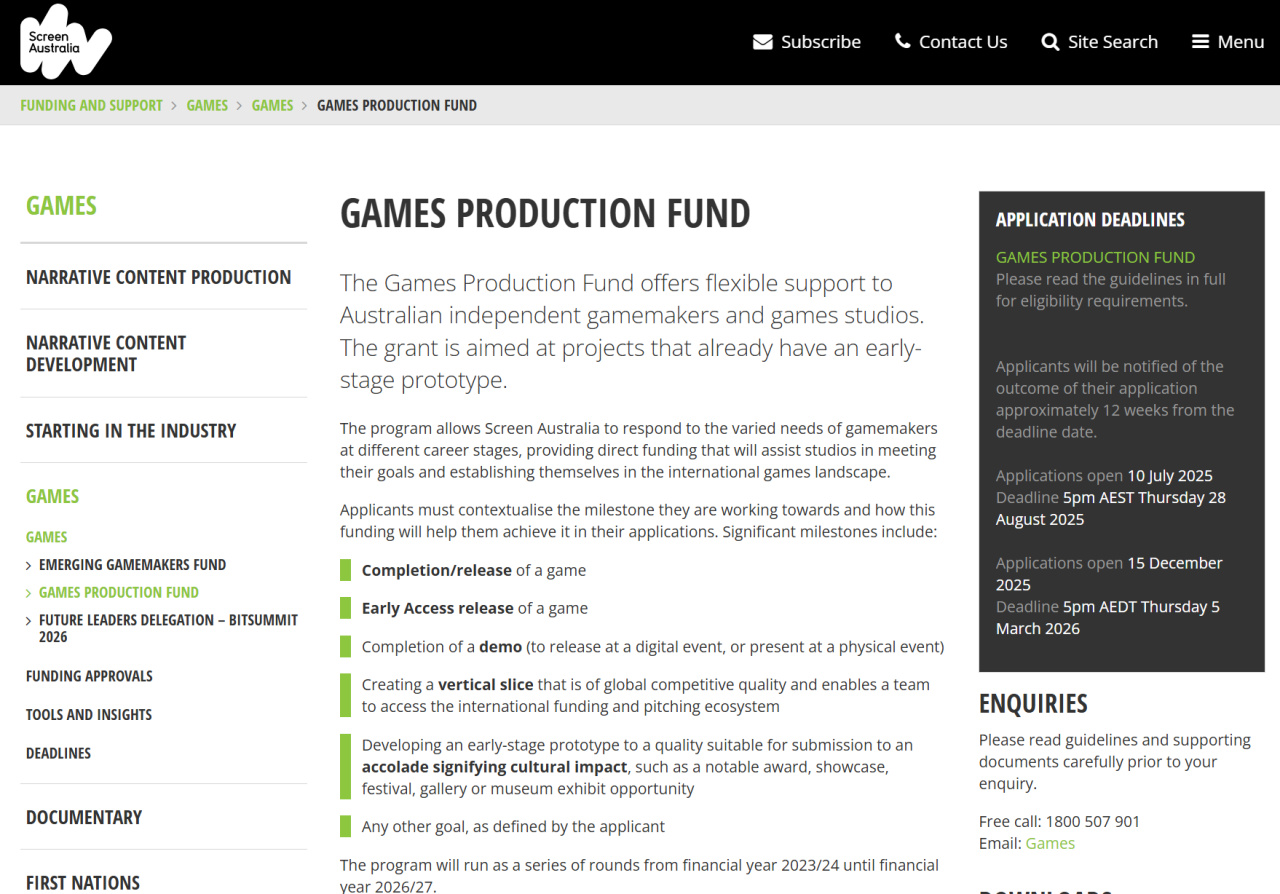
Task: Click the Games Production Fund page heading
Action: tap(545, 214)
